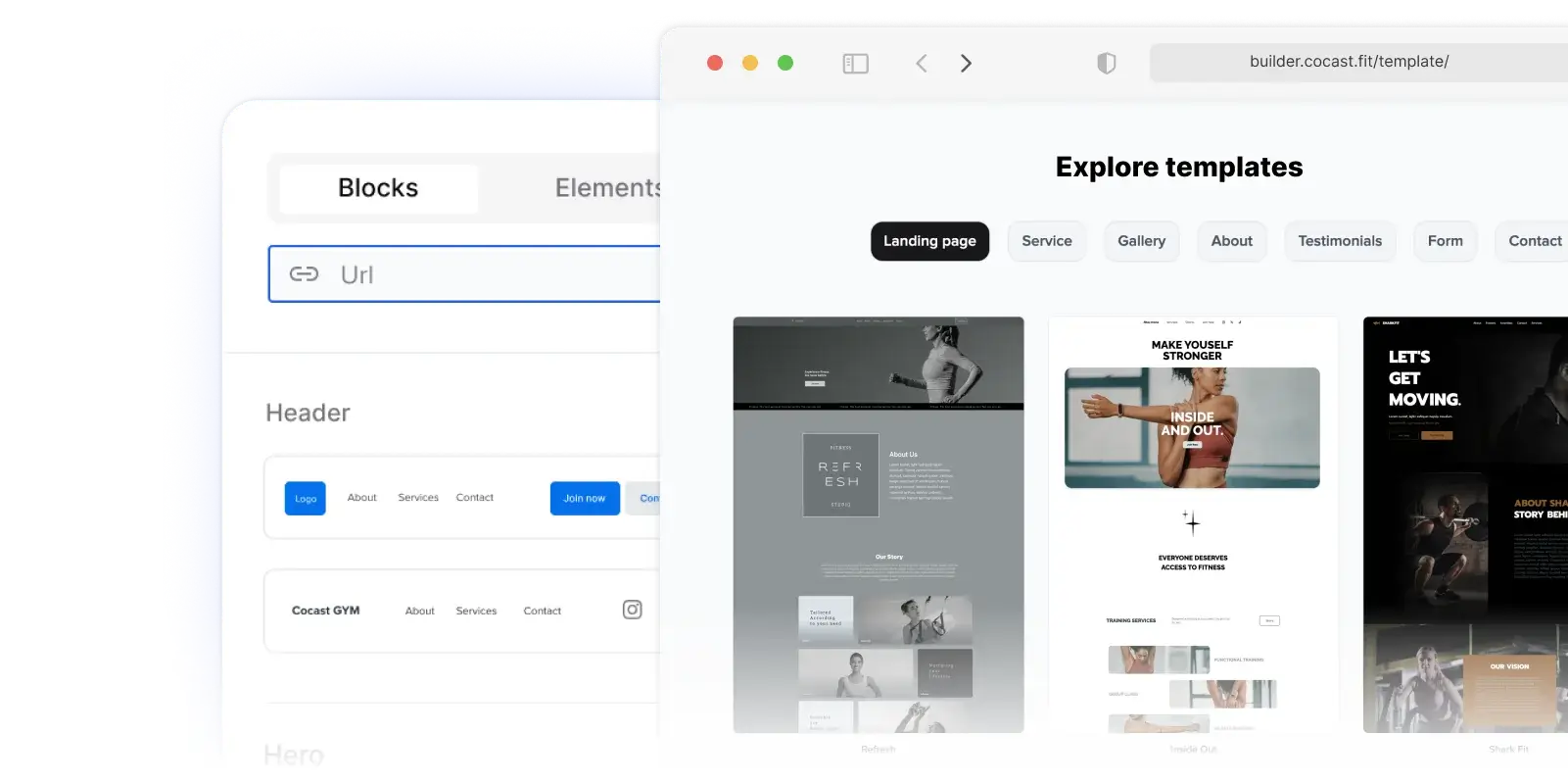Viewport: 1568px width, 784px height.
Task: Go forward with the browser arrow
Action: [x=966, y=64]
